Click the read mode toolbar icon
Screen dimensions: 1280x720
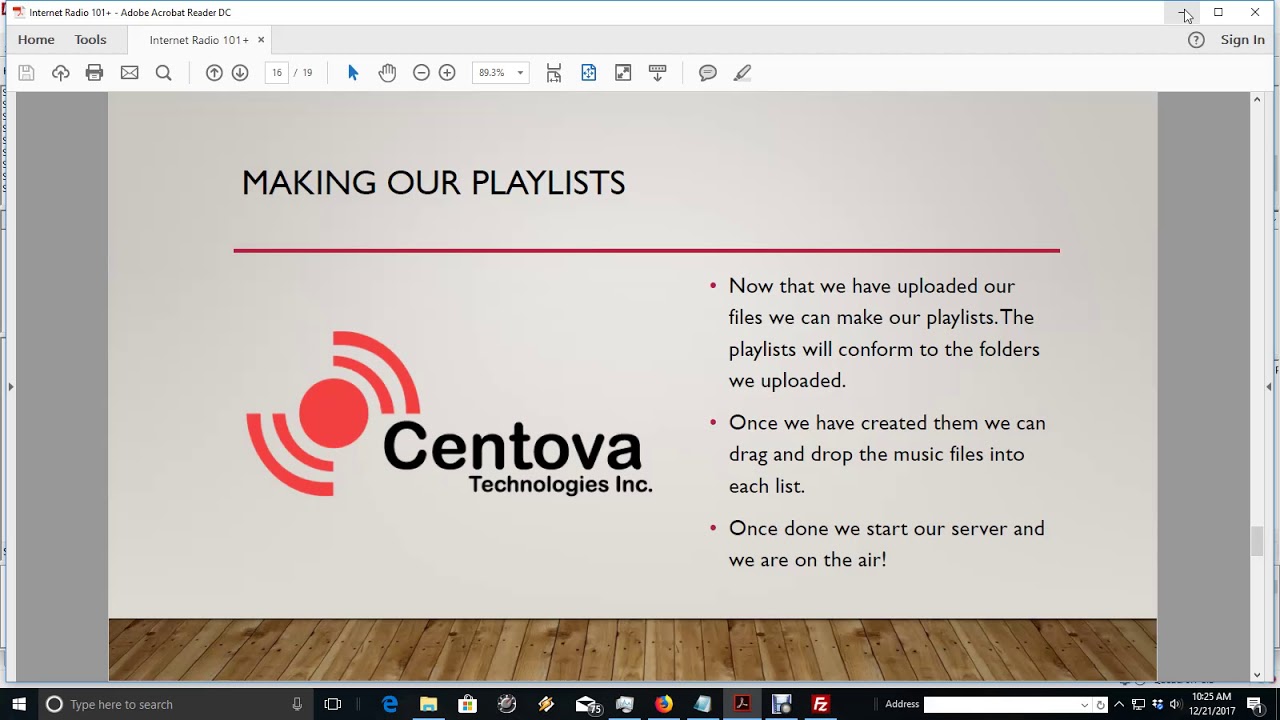657,73
